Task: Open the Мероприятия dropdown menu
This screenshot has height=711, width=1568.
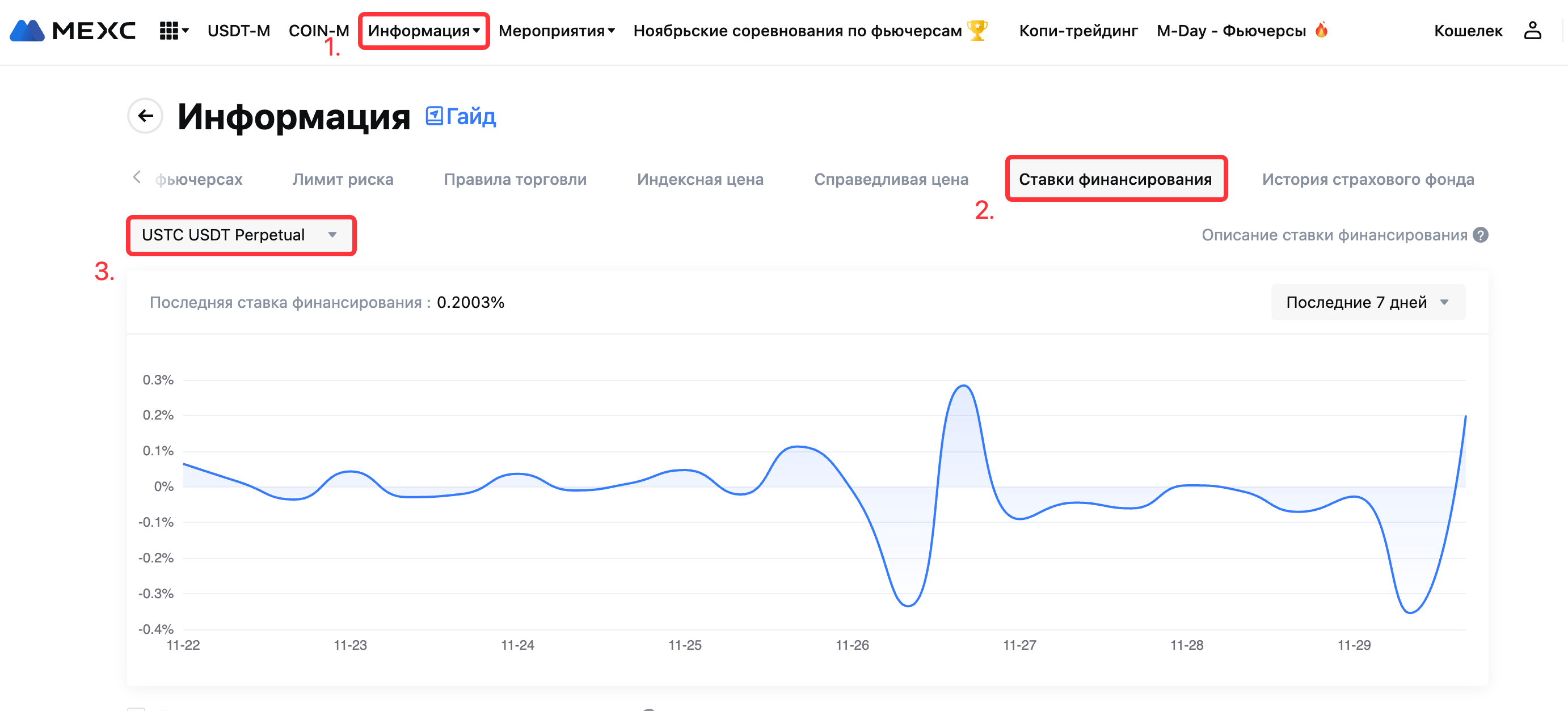Action: (557, 31)
